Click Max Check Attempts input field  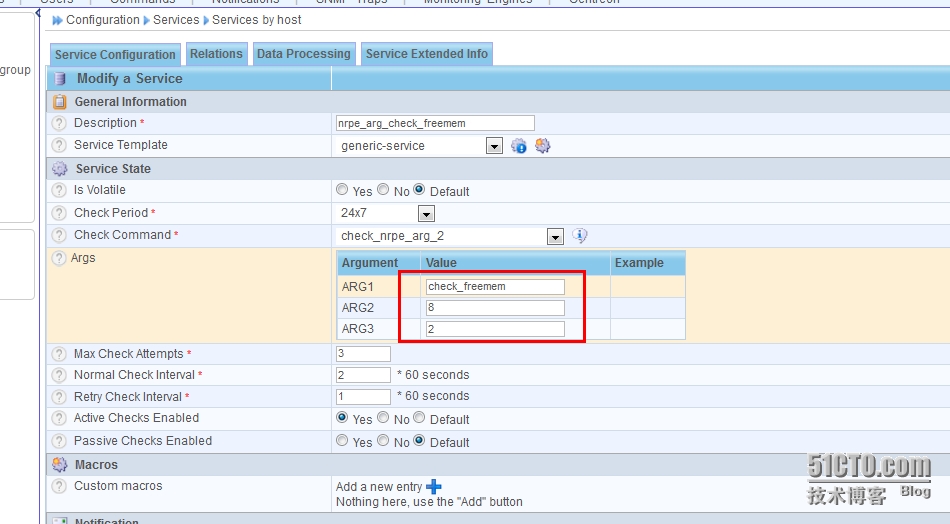click(x=364, y=354)
